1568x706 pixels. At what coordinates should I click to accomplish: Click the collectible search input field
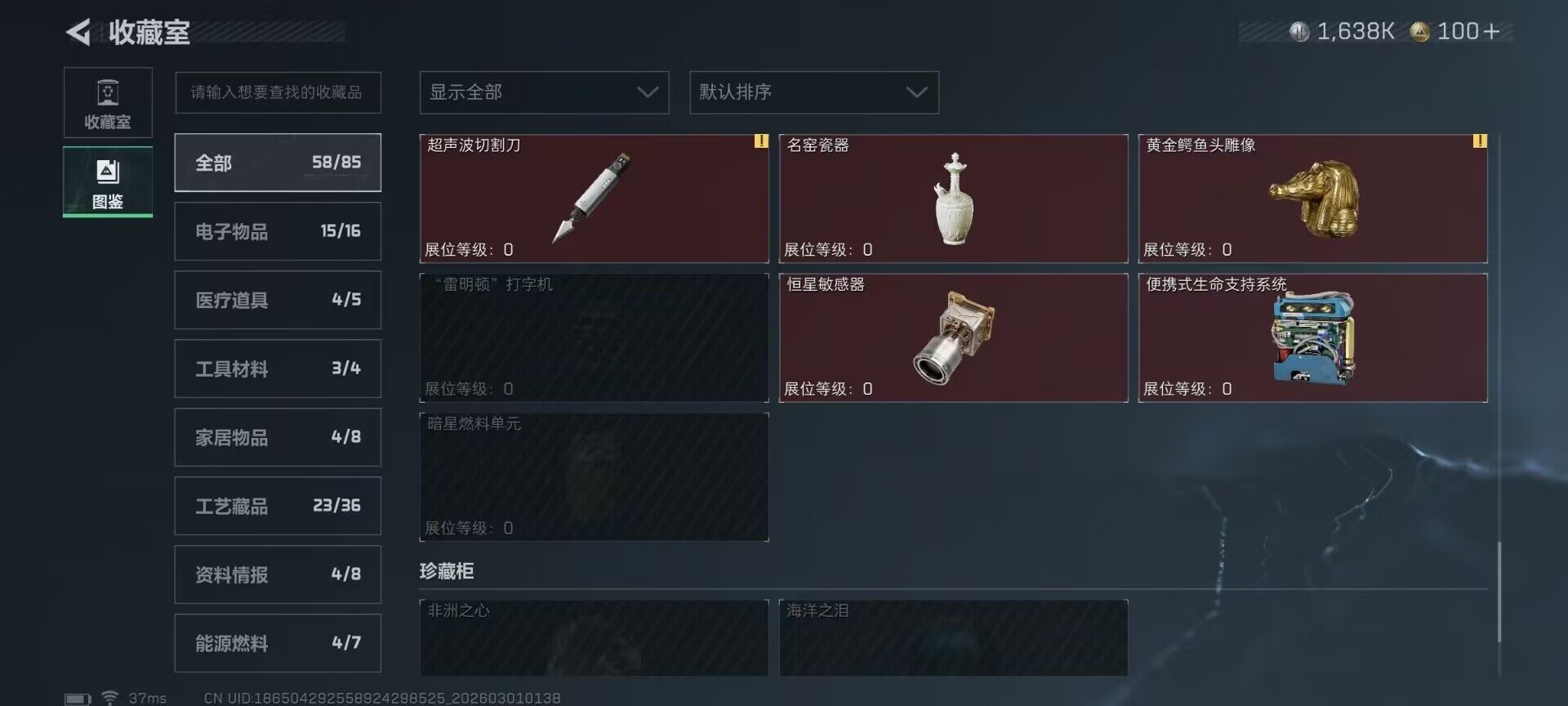pyautogui.click(x=278, y=92)
